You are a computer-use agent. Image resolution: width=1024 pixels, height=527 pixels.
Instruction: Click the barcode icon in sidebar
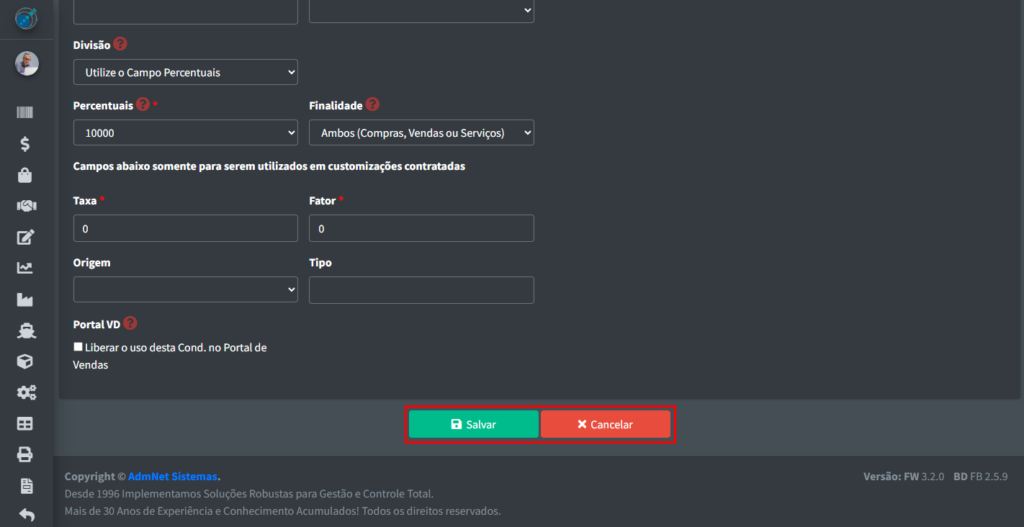[25, 113]
